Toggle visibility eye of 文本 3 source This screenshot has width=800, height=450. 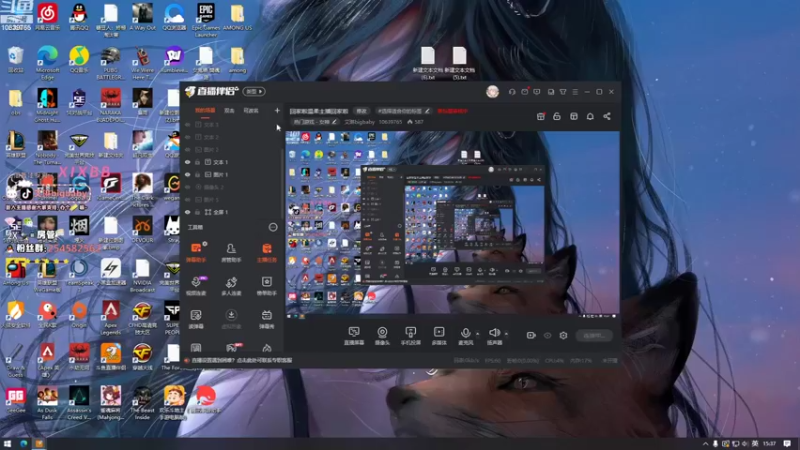188,124
